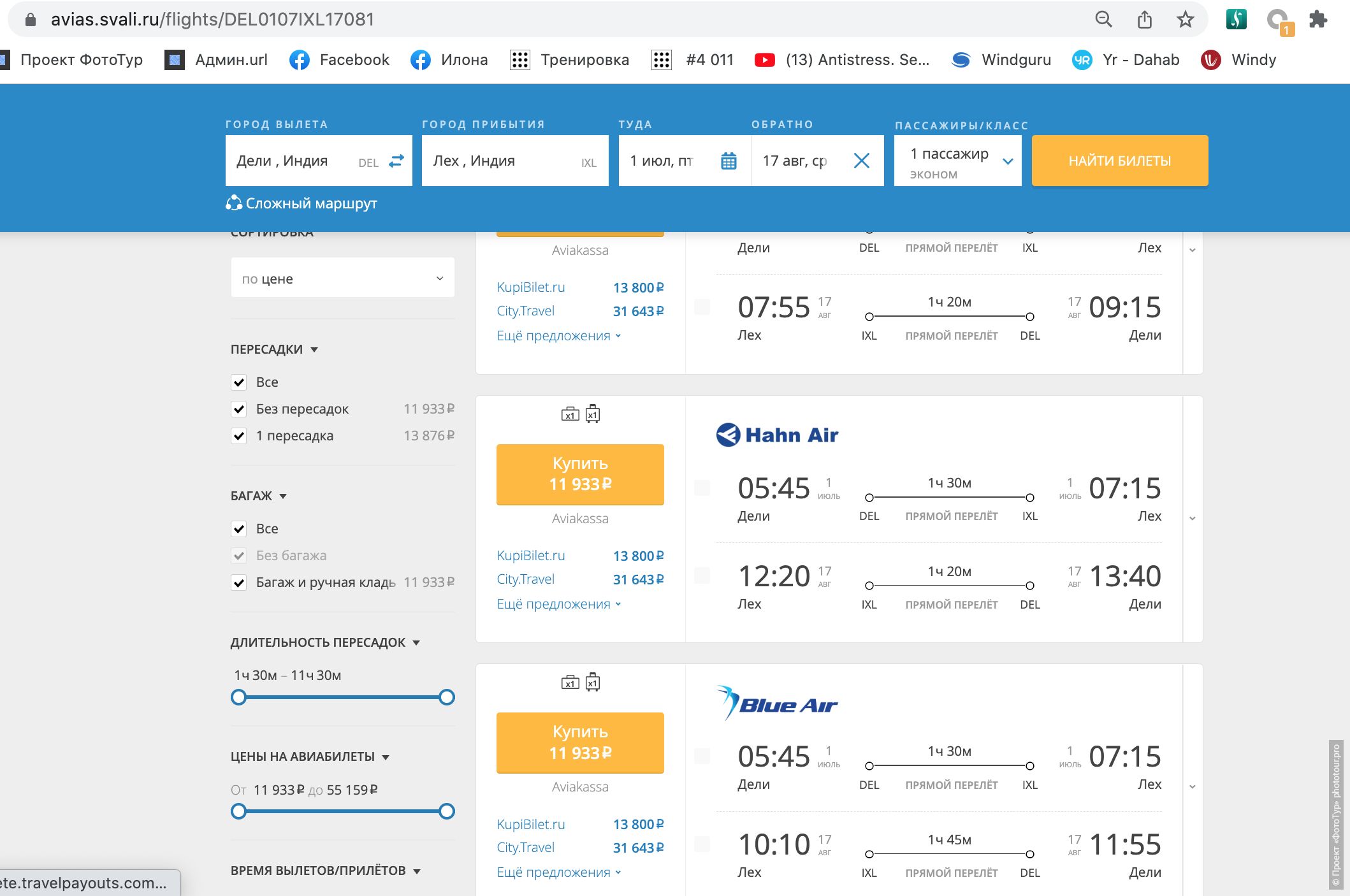The width and height of the screenshot is (1350, 896).
Task: Click the zoom magnifier icon in address bar
Action: 1103,20
